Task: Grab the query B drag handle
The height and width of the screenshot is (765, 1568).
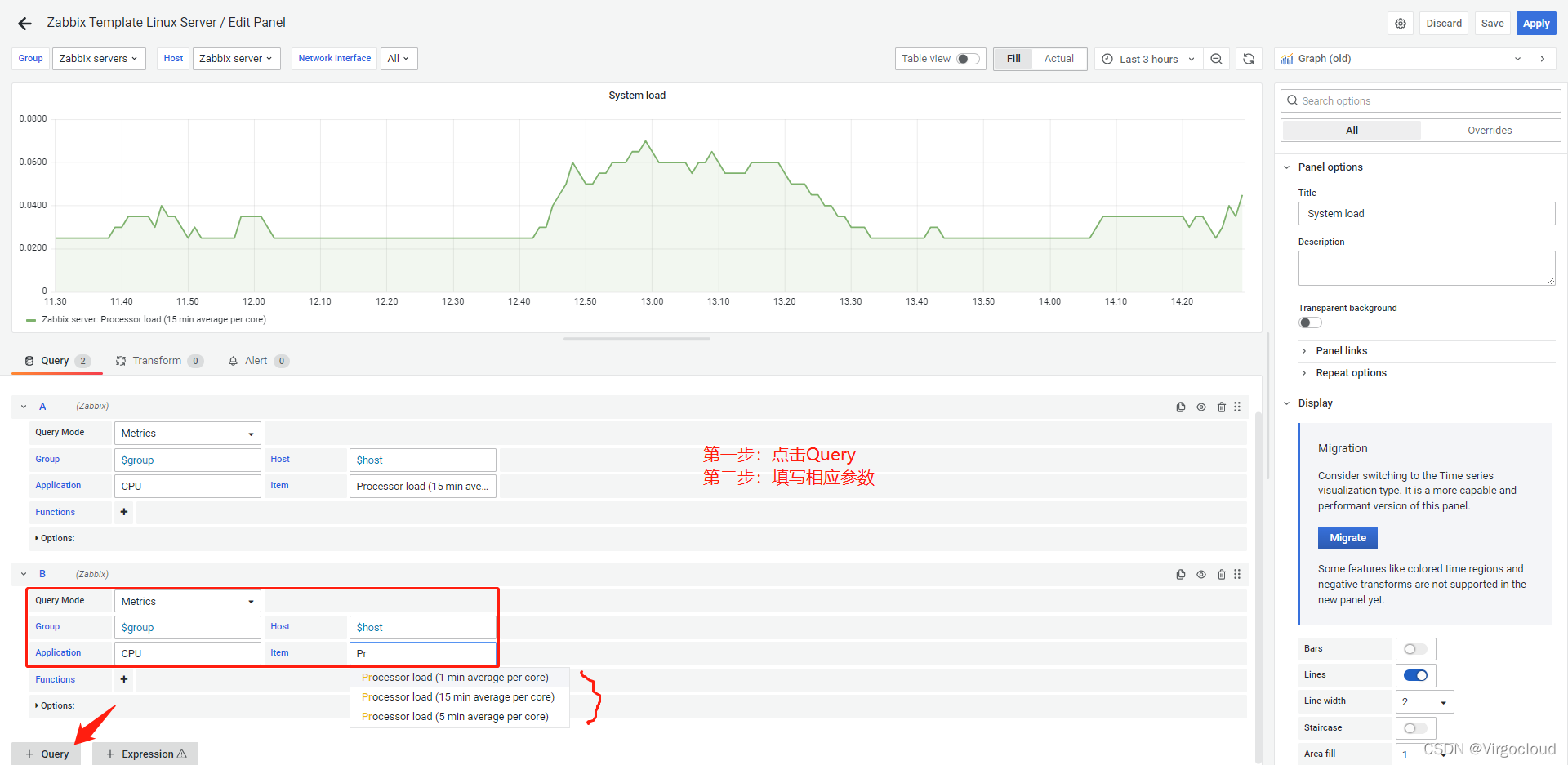Action: click(x=1237, y=575)
